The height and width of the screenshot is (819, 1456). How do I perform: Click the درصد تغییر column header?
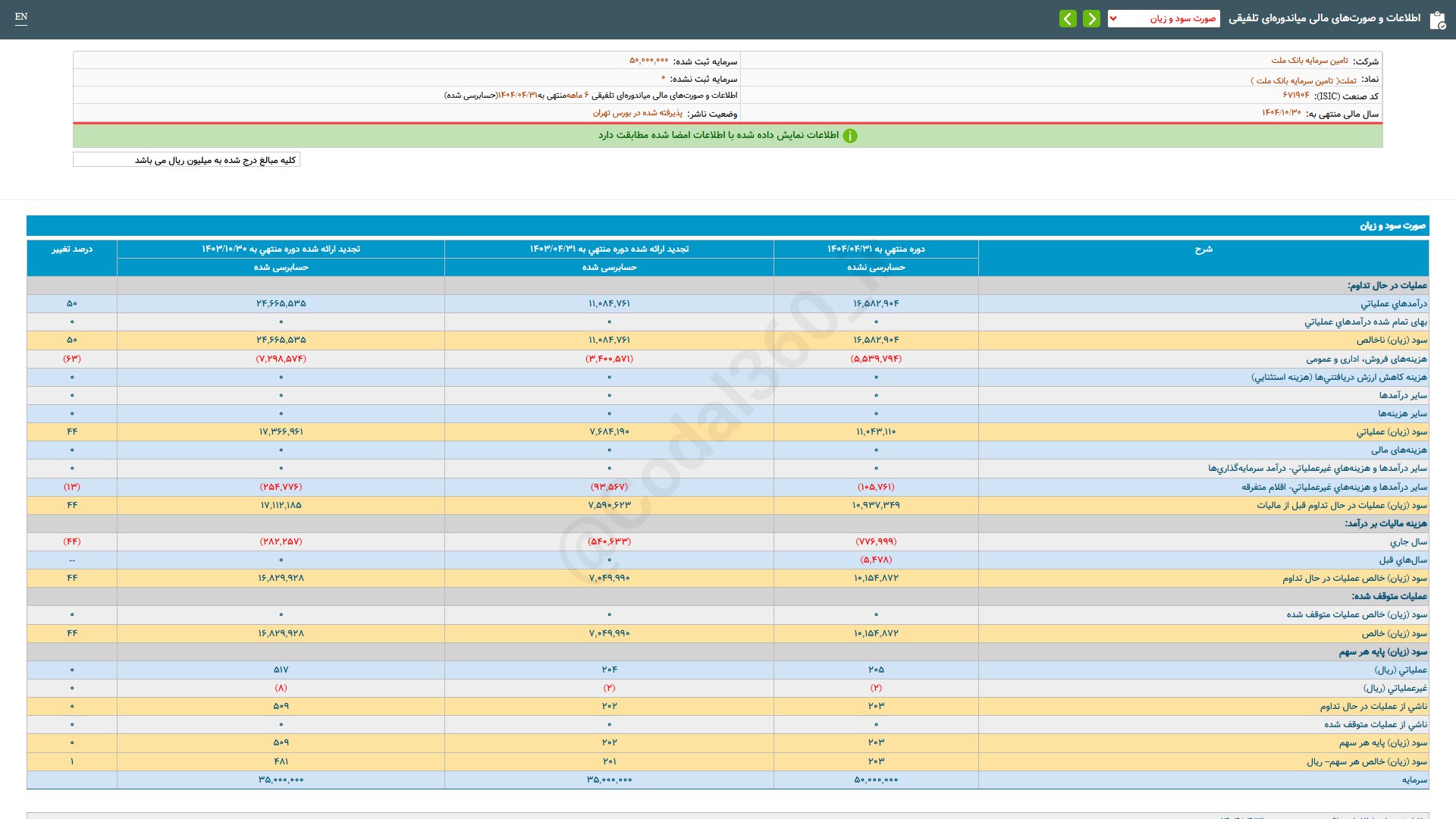coord(72,249)
